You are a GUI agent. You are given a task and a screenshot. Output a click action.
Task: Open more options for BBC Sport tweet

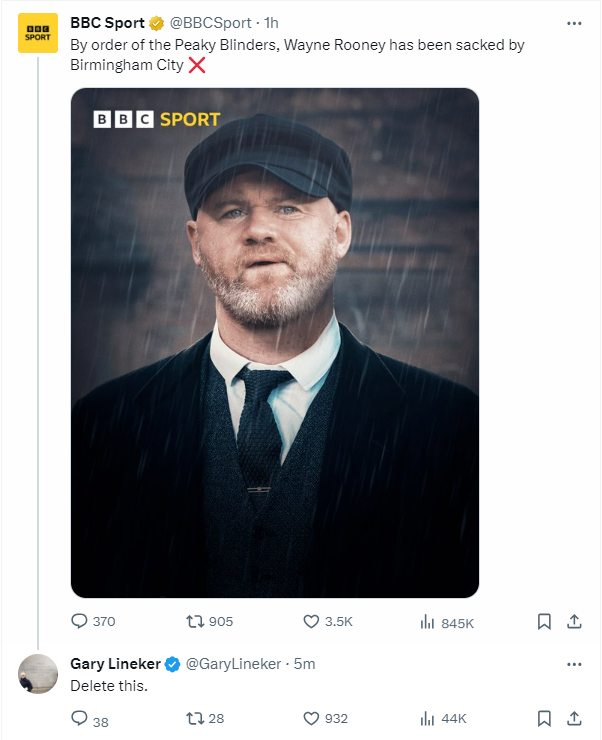click(573, 22)
